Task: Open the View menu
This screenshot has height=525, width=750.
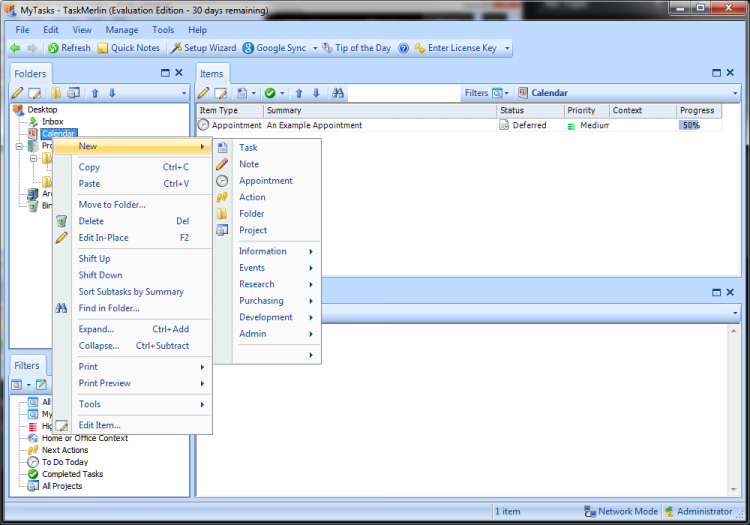Action: (82, 30)
